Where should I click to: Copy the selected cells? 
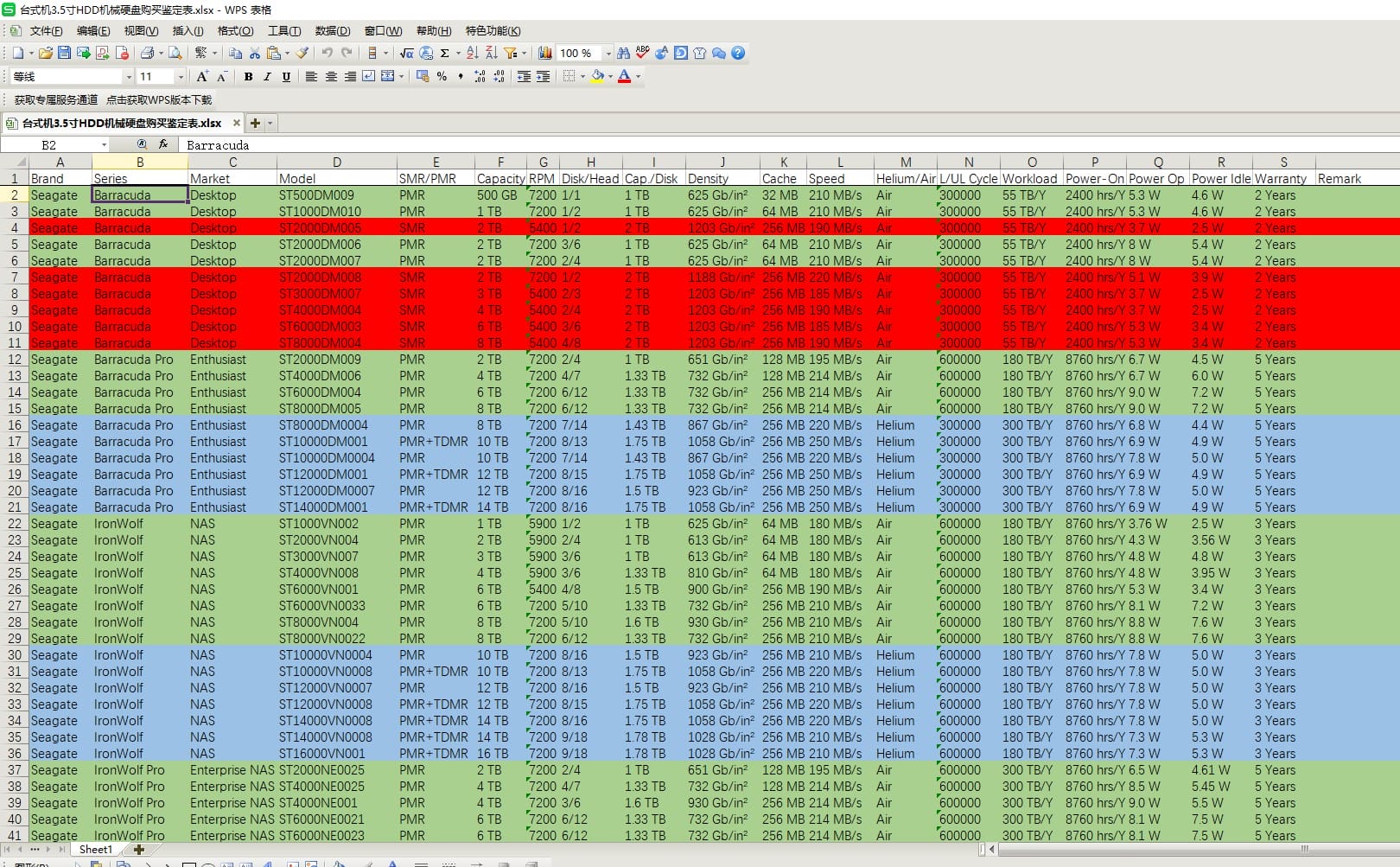[235, 53]
